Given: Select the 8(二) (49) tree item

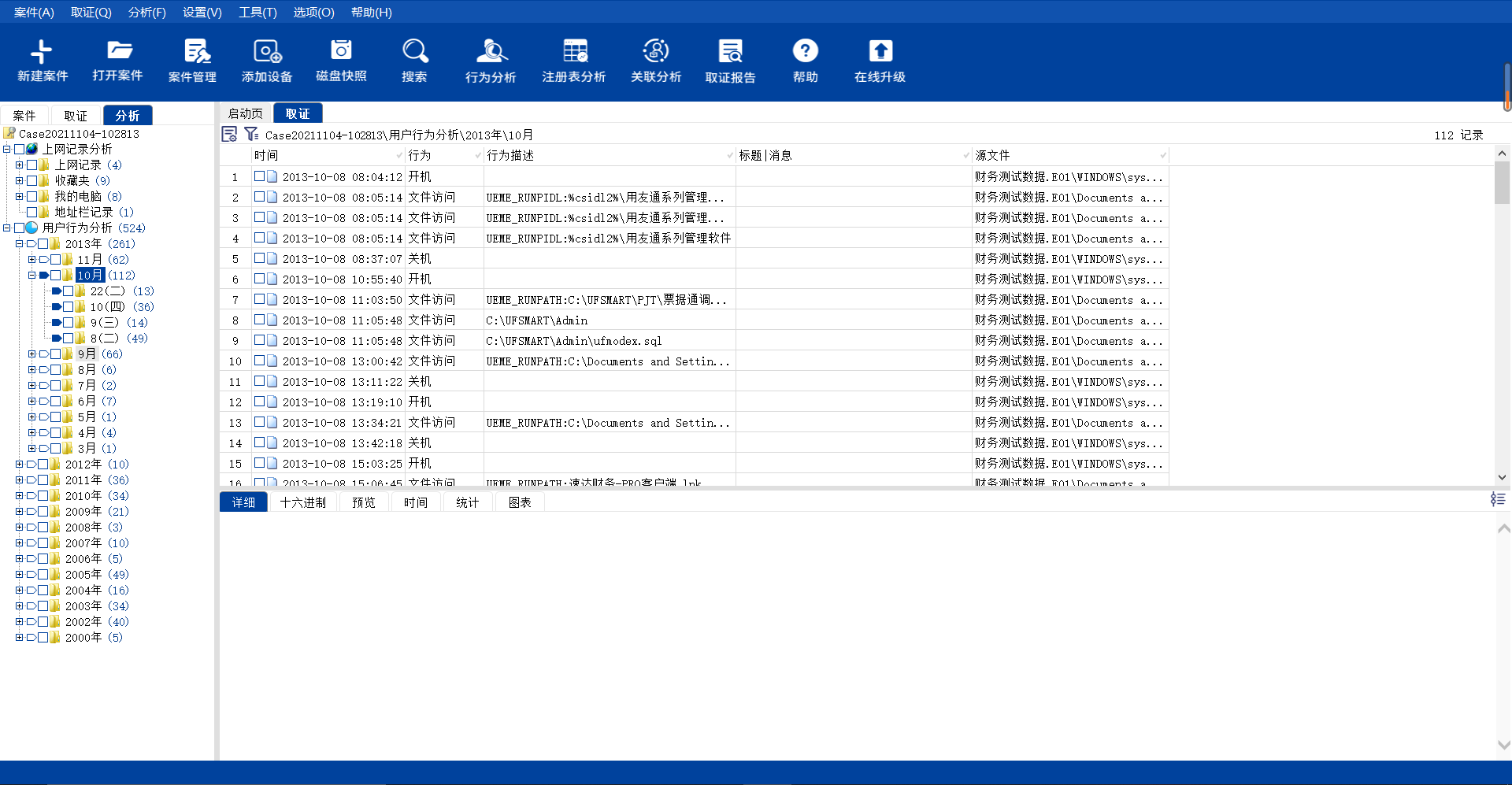Looking at the screenshot, I should pos(119,338).
